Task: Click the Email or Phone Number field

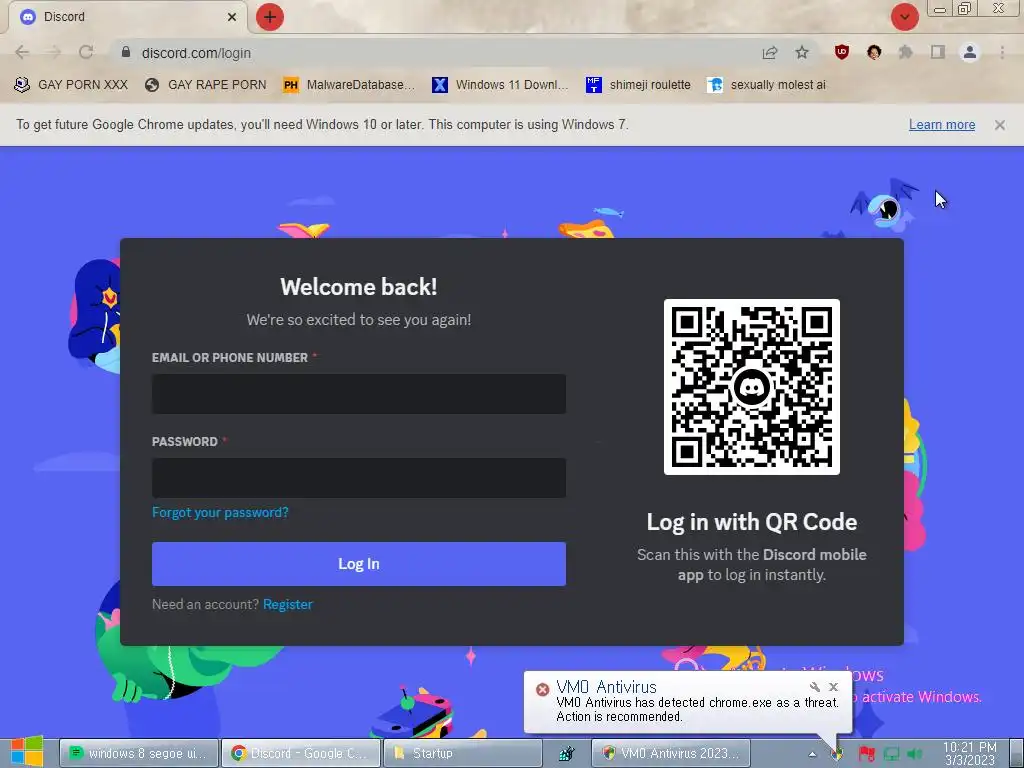Action: (x=359, y=394)
